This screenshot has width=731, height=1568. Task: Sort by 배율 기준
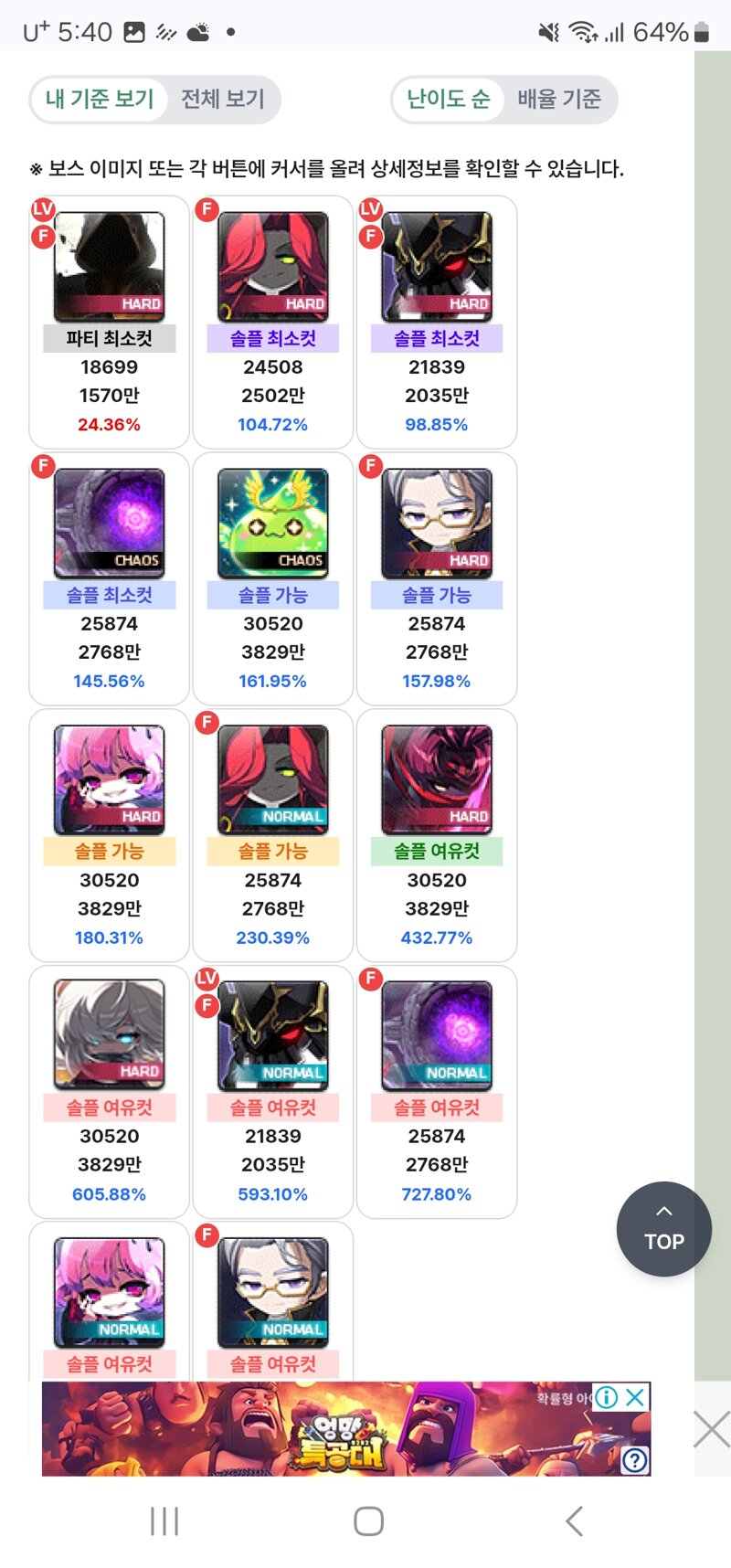coord(559,99)
